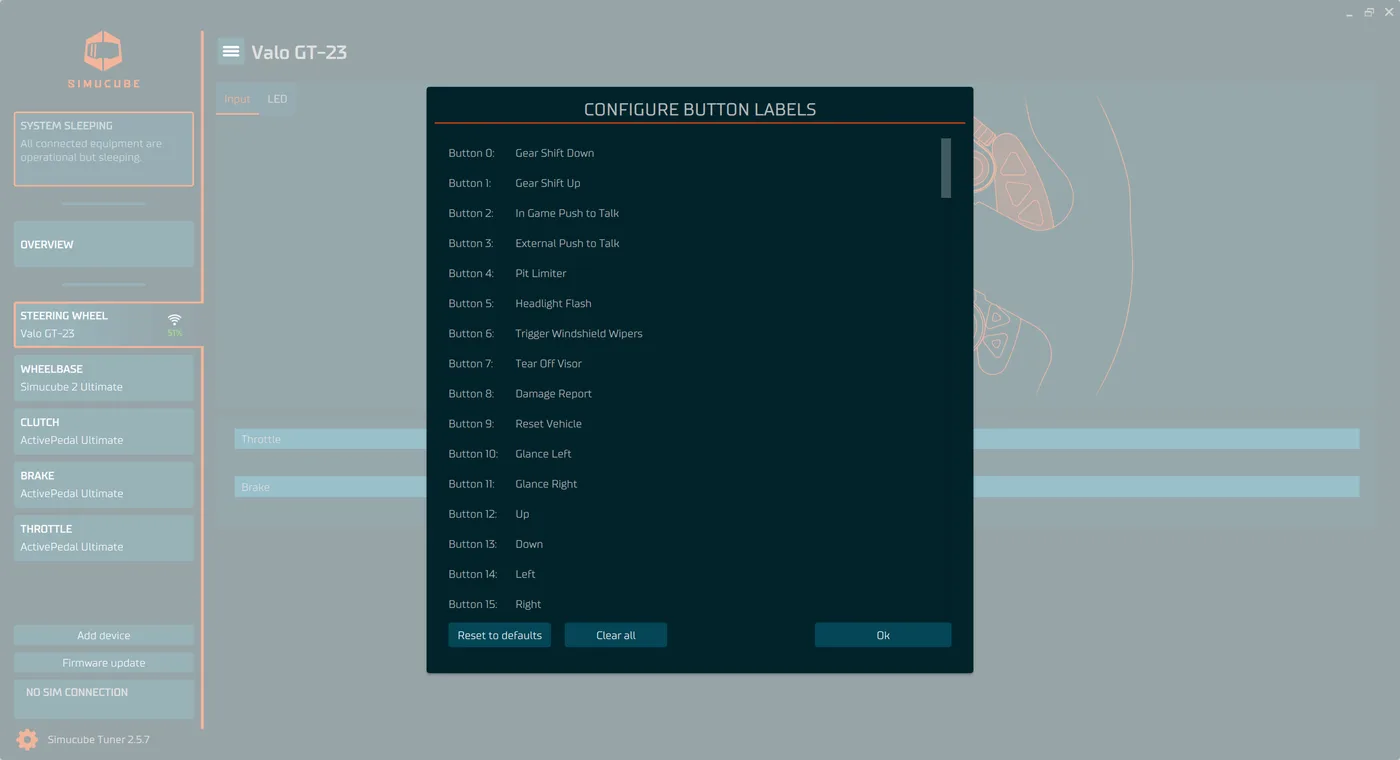
Task: Edit the Button 0 label Gear Shift Down
Action: pyautogui.click(x=555, y=153)
